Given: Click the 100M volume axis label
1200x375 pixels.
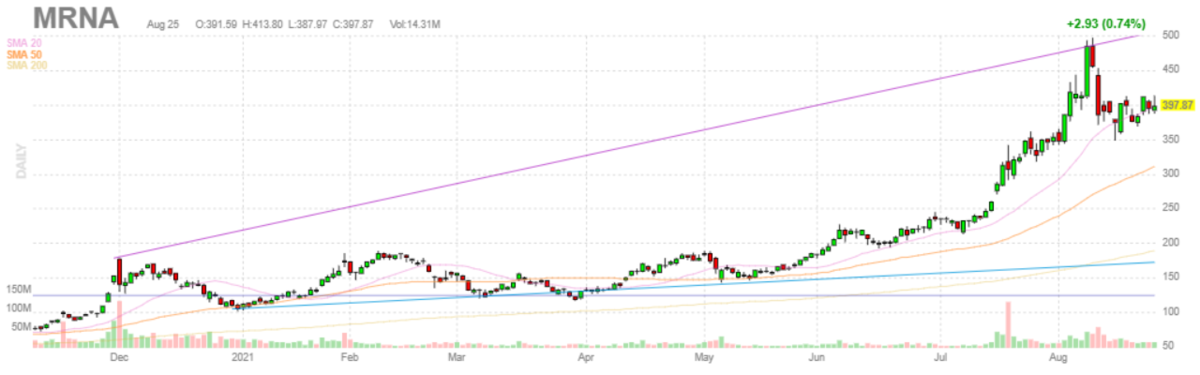Looking at the screenshot, I should pos(19,307).
